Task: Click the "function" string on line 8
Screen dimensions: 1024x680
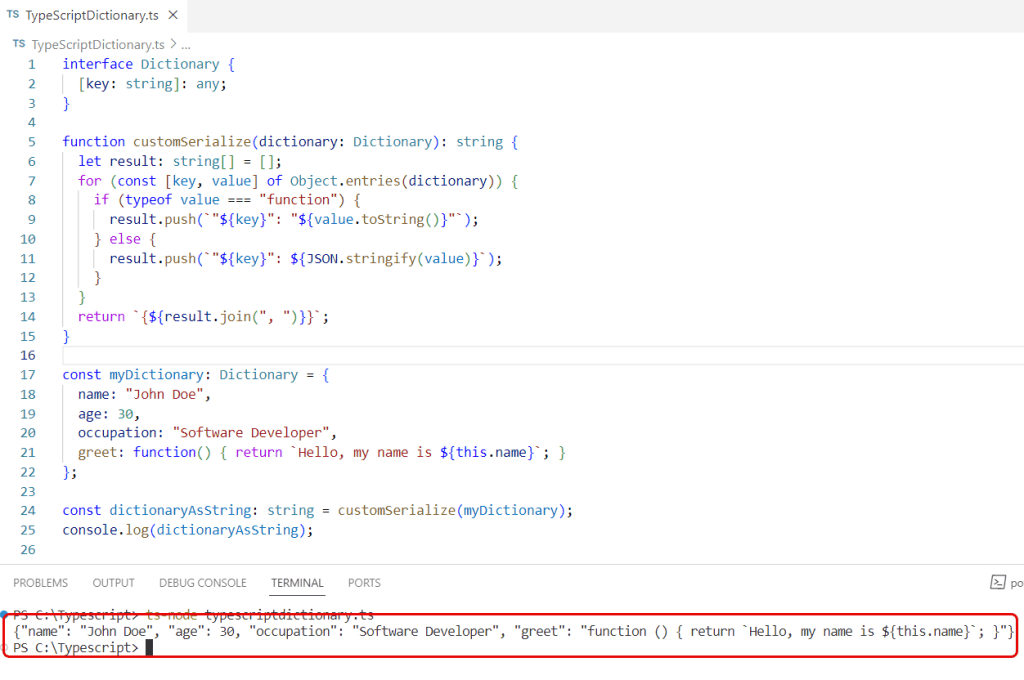Action: 298,200
